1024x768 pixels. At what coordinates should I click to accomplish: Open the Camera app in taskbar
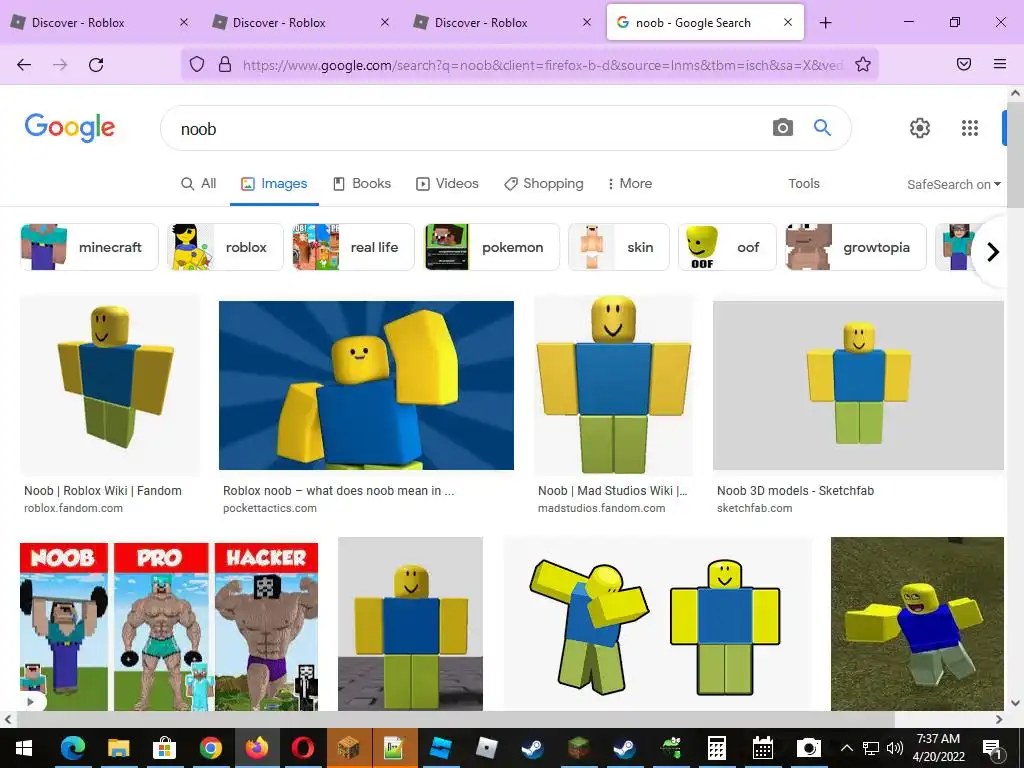(x=808, y=748)
